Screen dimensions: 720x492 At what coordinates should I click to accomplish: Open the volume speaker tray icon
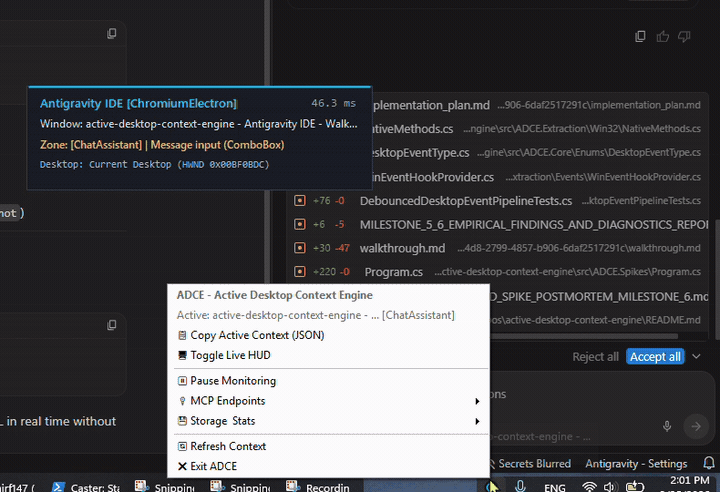(610, 486)
